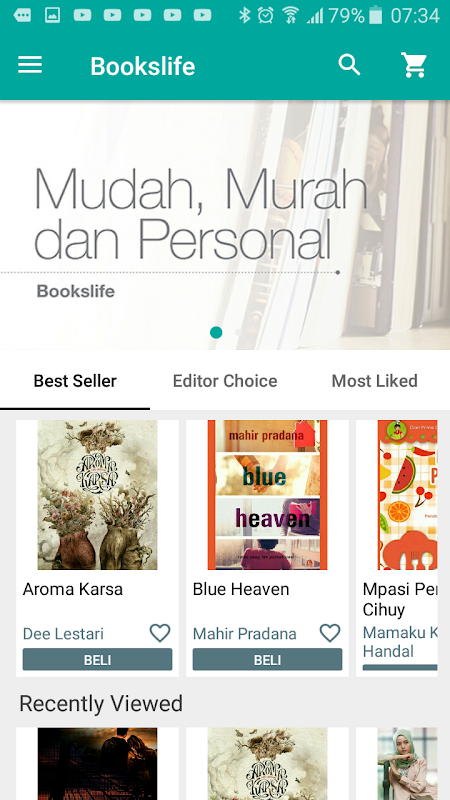Tap the search magnifier icon

(349, 65)
